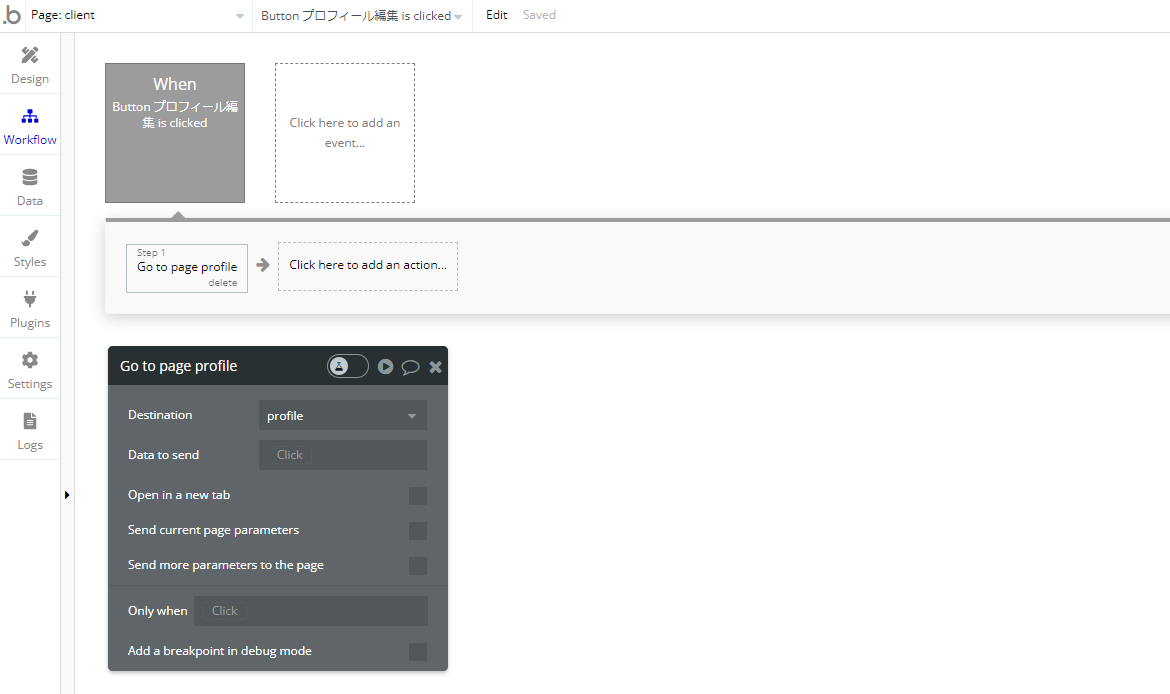
Task: Click the play icon in action panel header
Action: pos(385,366)
